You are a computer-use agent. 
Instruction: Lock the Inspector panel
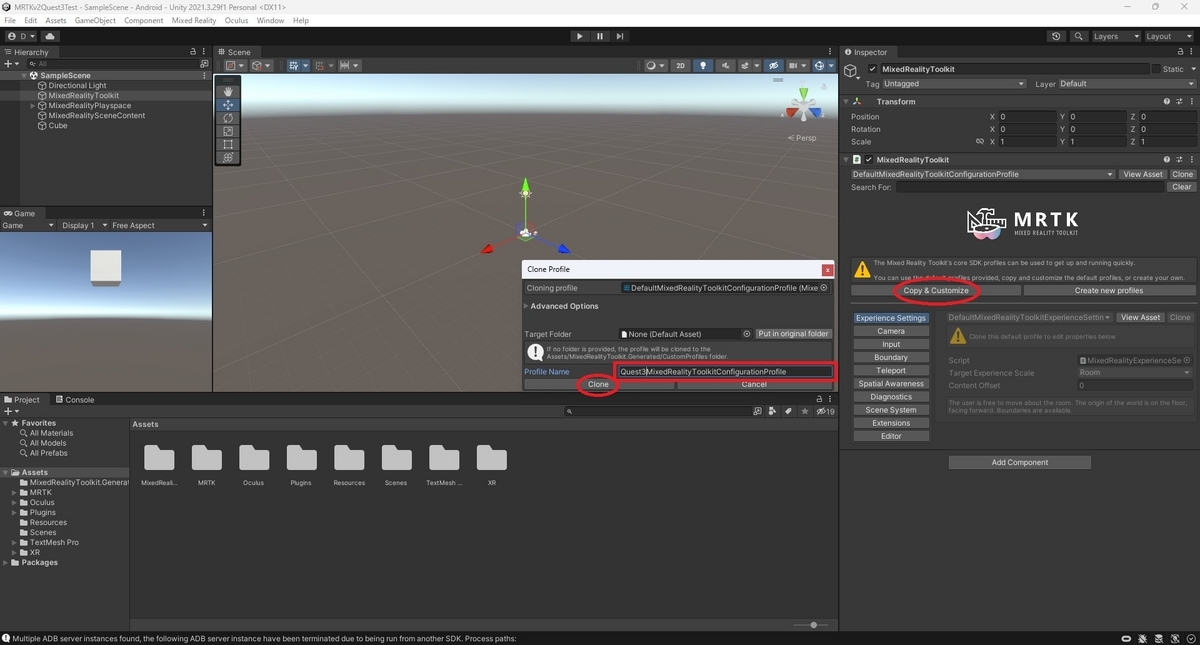(1178, 52)
